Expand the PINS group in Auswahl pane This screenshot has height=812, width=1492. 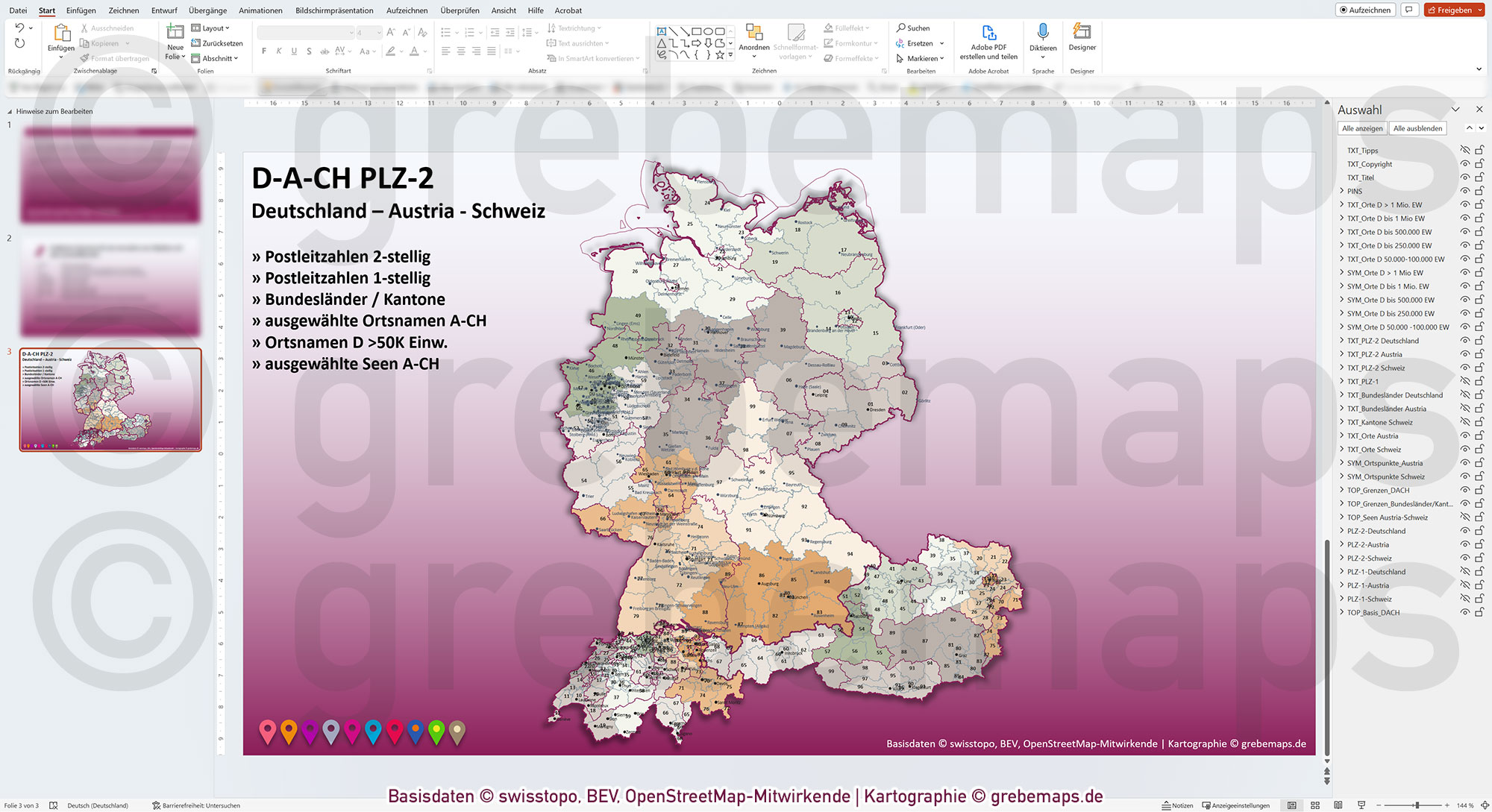click(1341, 191)
